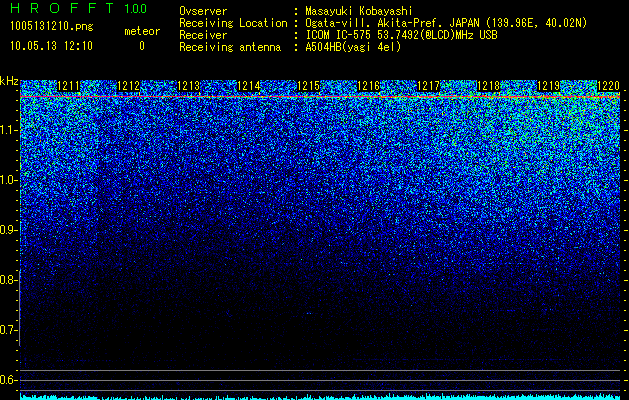The image size is (629, 400).
Task: Click the 0.6 kHz axis label
Action: [x=8, y=380]
